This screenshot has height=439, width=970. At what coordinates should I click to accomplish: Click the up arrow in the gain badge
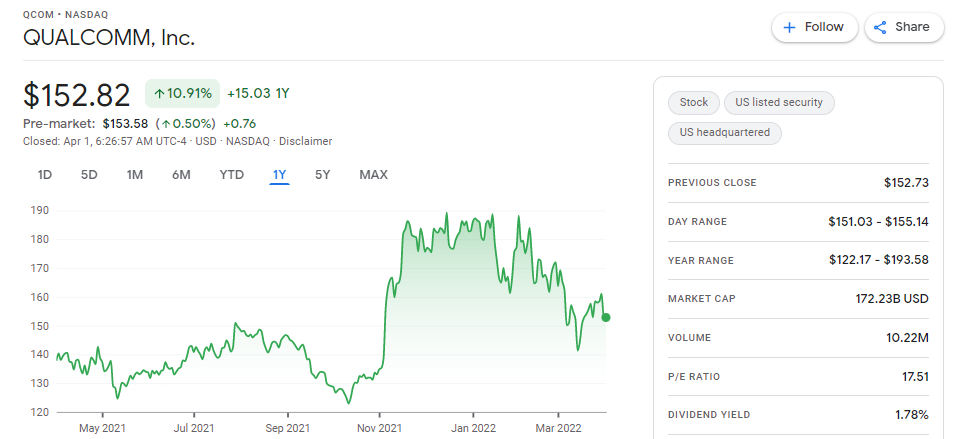160,94
